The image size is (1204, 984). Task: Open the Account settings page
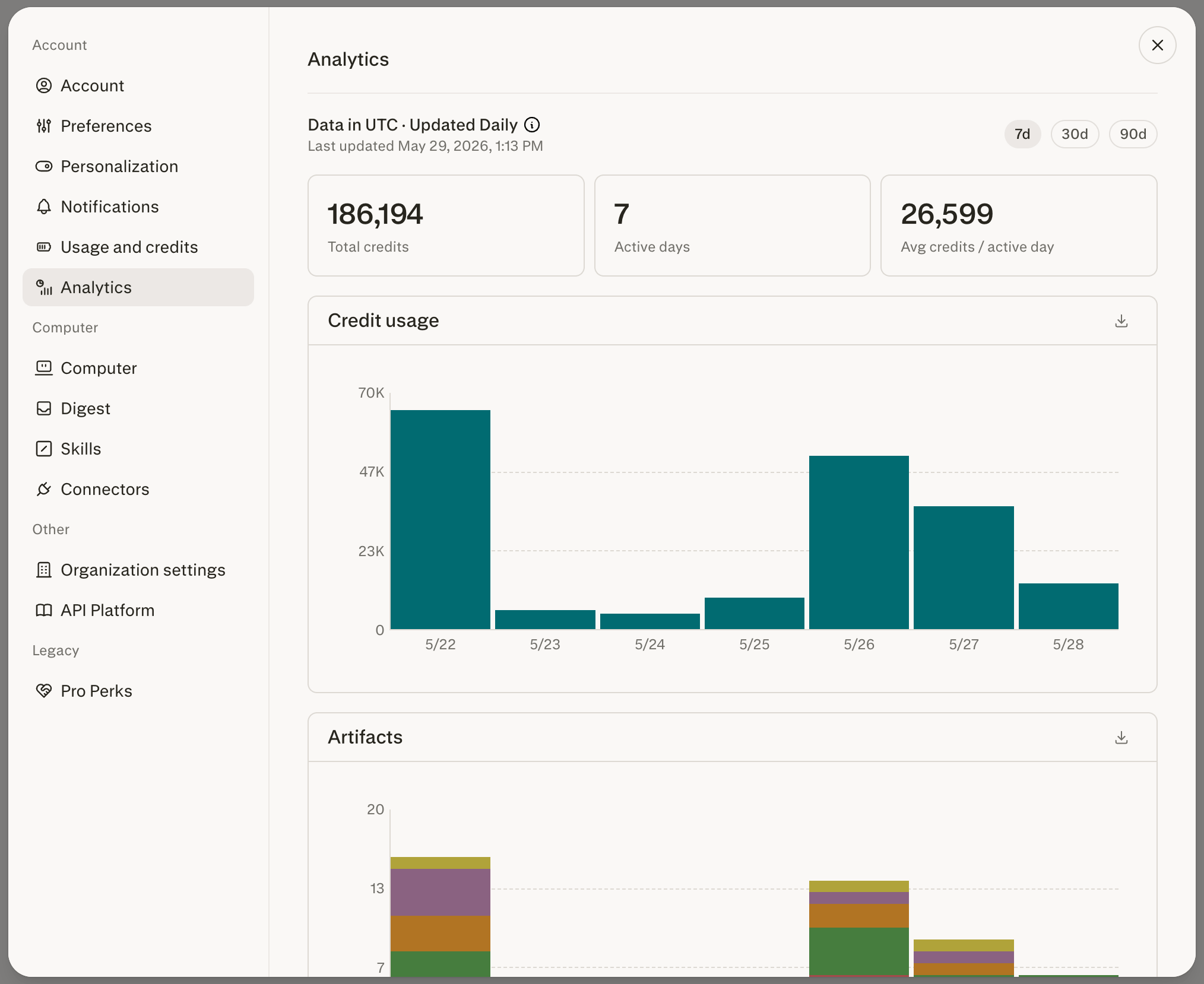pyautogui.click(x=138, y=85)
